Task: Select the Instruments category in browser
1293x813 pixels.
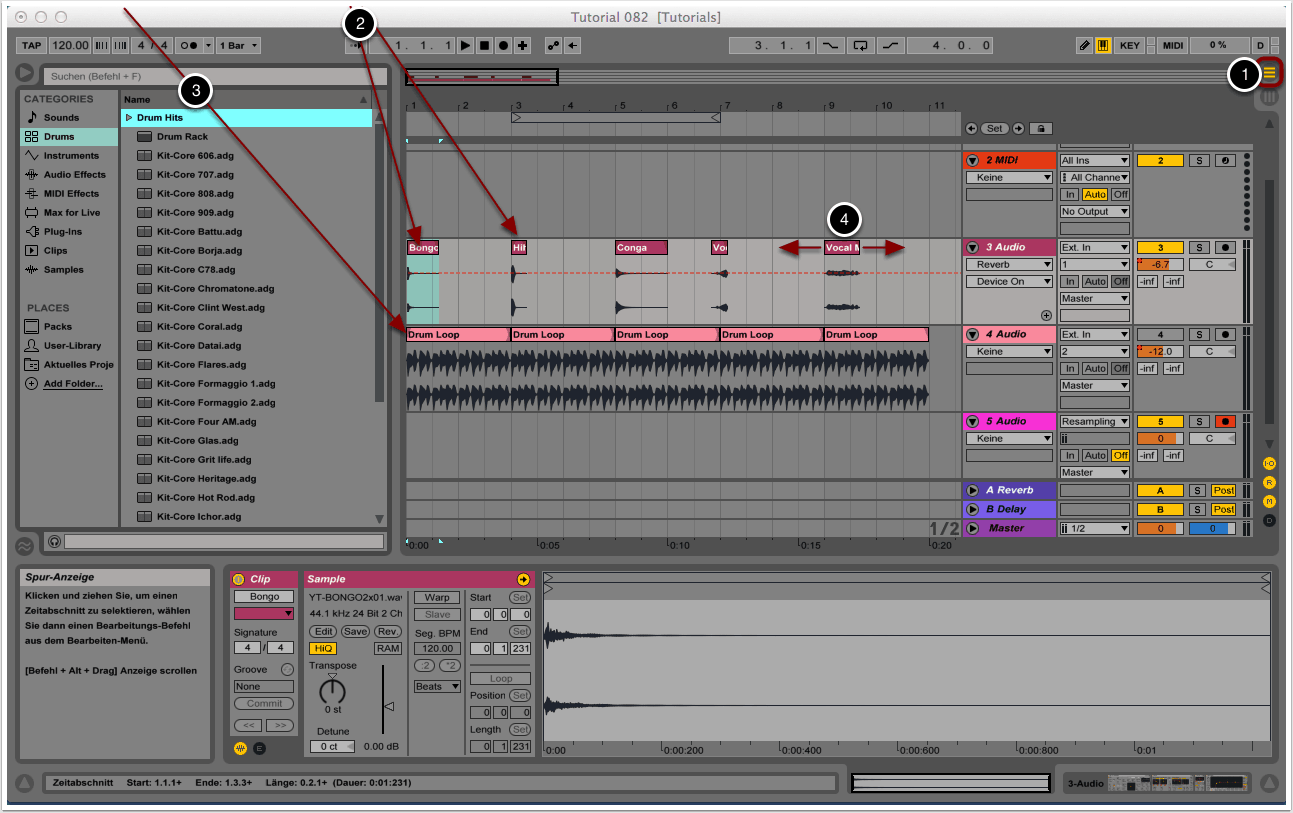Action: tap(71, 156)
